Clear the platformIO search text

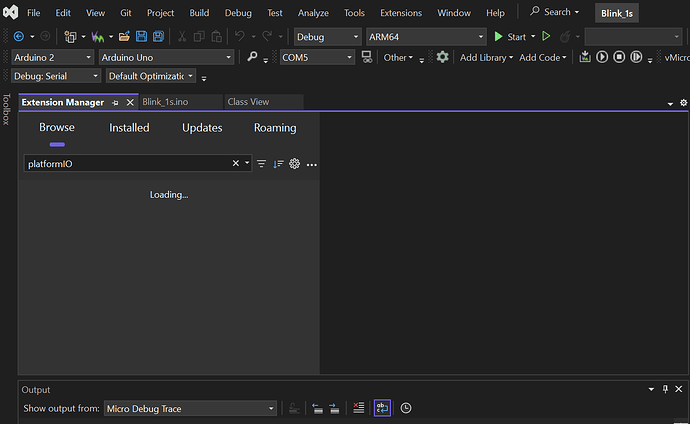pyautogui.click(x=236, y=163)
